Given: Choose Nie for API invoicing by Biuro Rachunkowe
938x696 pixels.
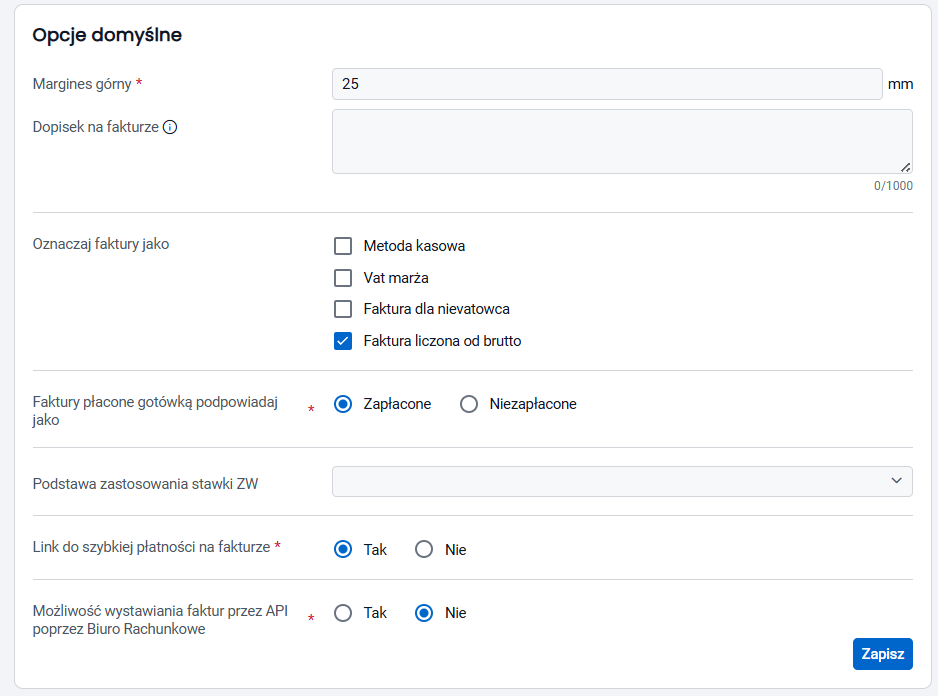Looking at the screenshot, I should 424,613.
